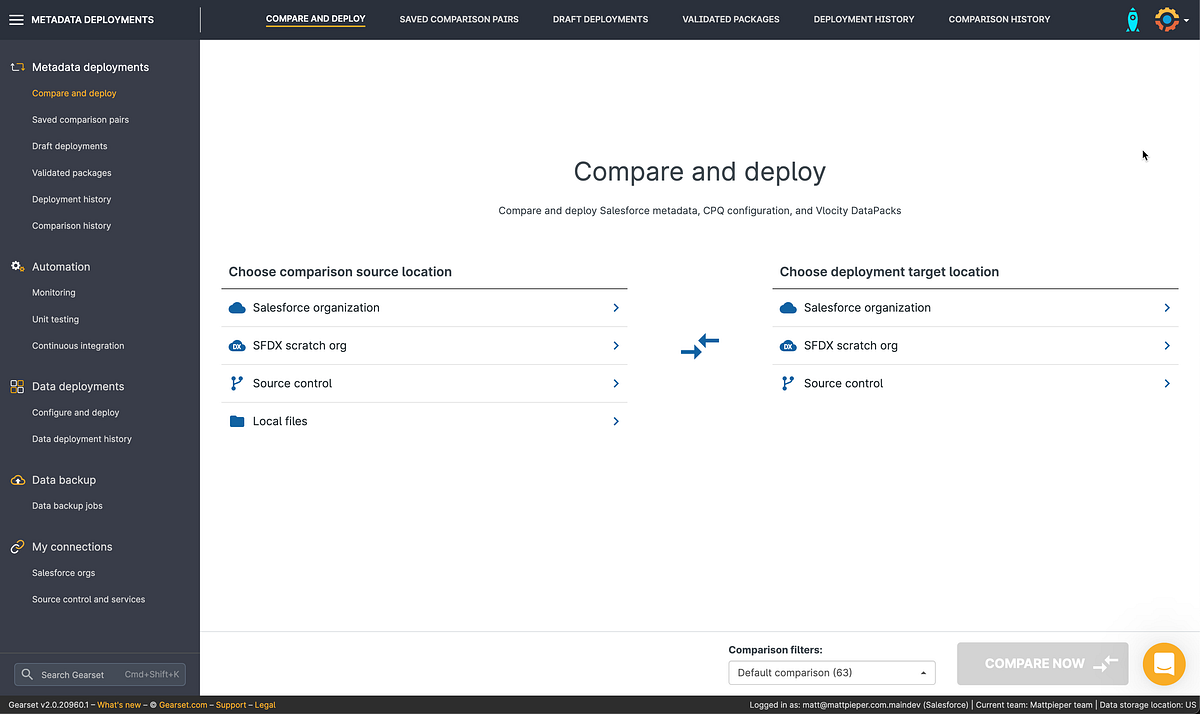1200x714 pixels.
Task: Open the Default comparison filters dropdown
Action: click(x=830, y=672)
